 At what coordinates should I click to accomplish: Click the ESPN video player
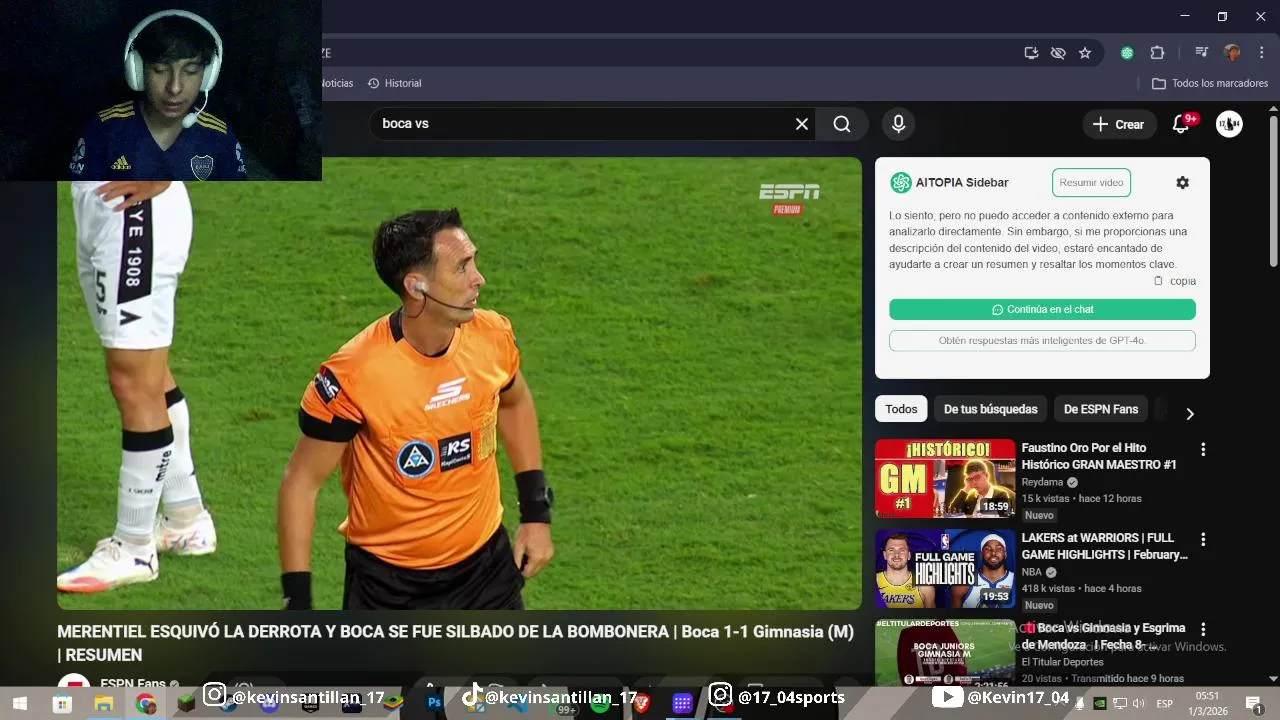tap(459, 383)
